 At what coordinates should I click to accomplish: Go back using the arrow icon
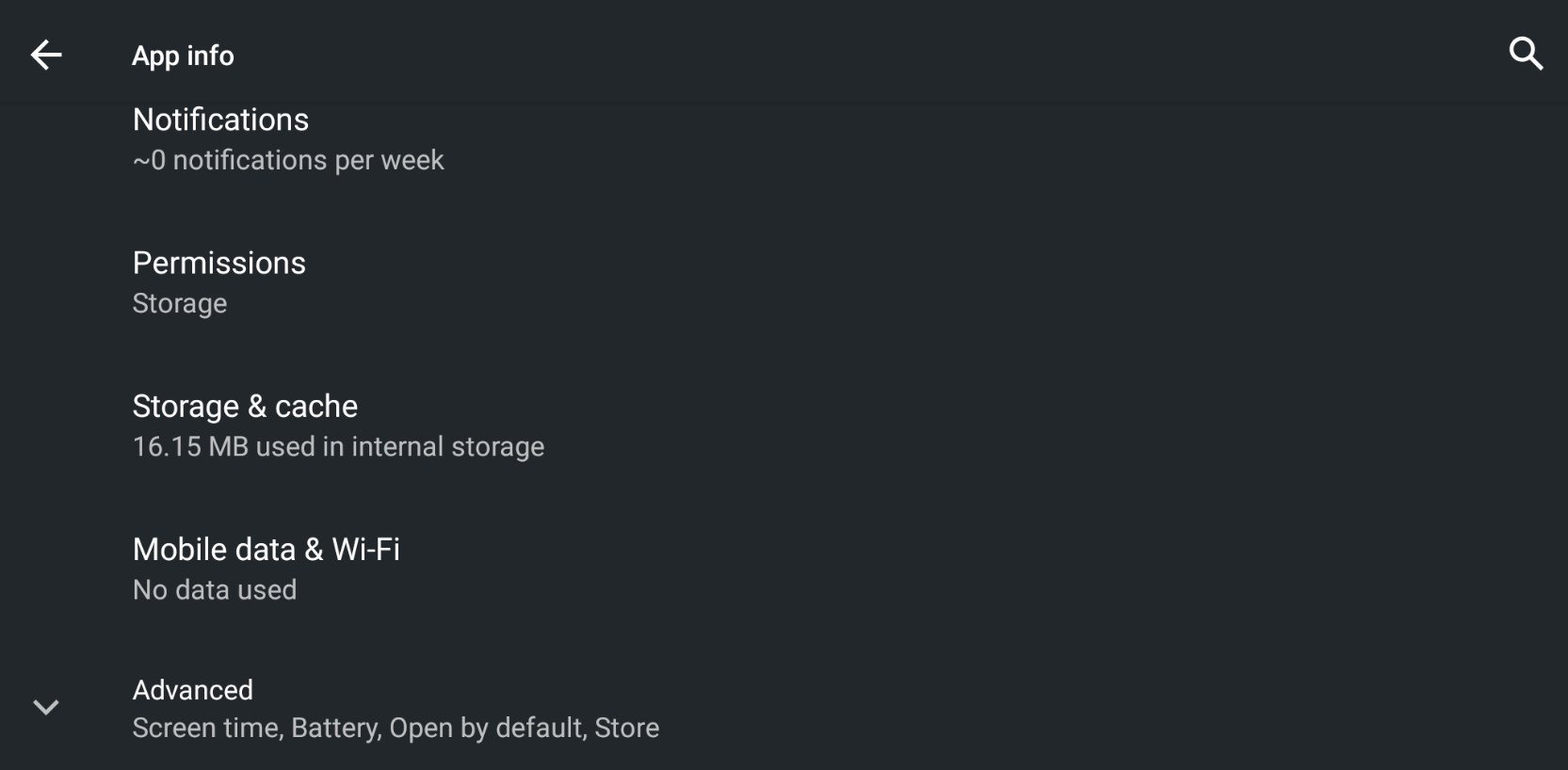(x=46, y=56)
